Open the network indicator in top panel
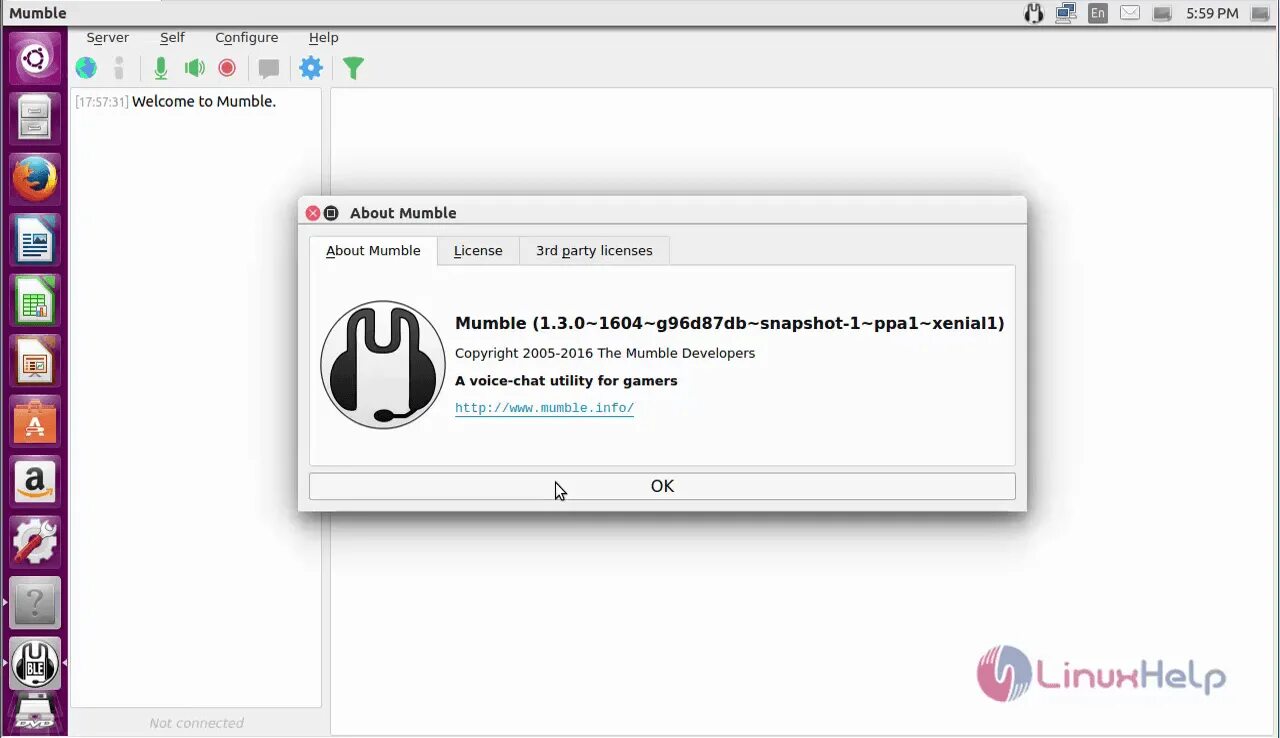Screen dimensions: 1280x738 click(1066, 13)
